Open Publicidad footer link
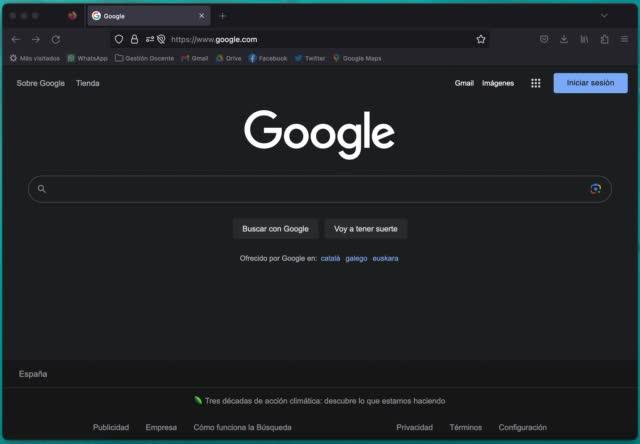 tap(111, 427)
